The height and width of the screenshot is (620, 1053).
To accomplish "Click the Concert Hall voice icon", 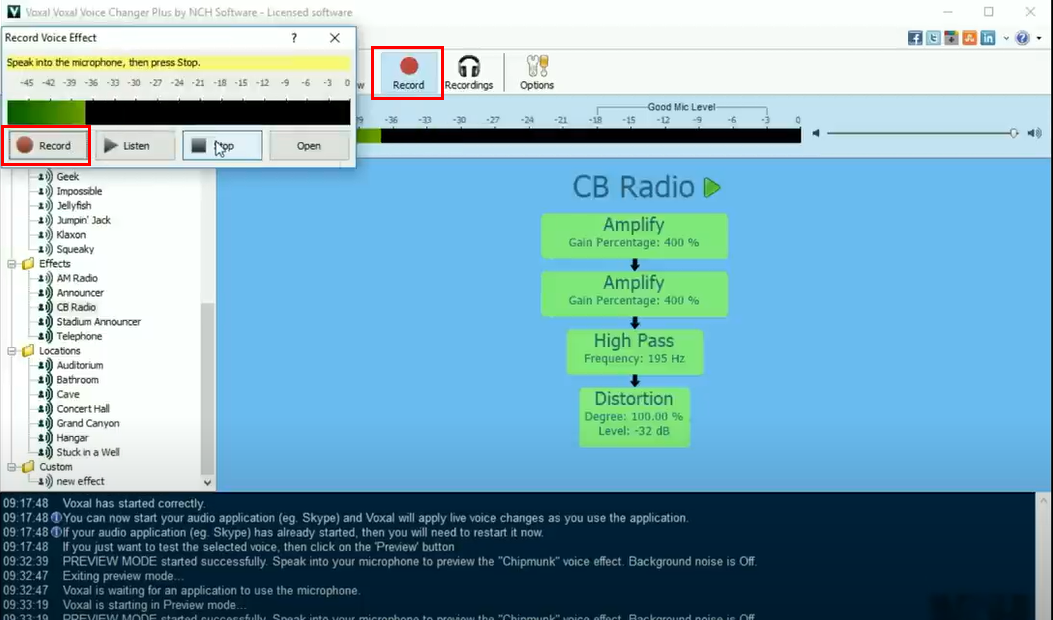I will 45,408.
